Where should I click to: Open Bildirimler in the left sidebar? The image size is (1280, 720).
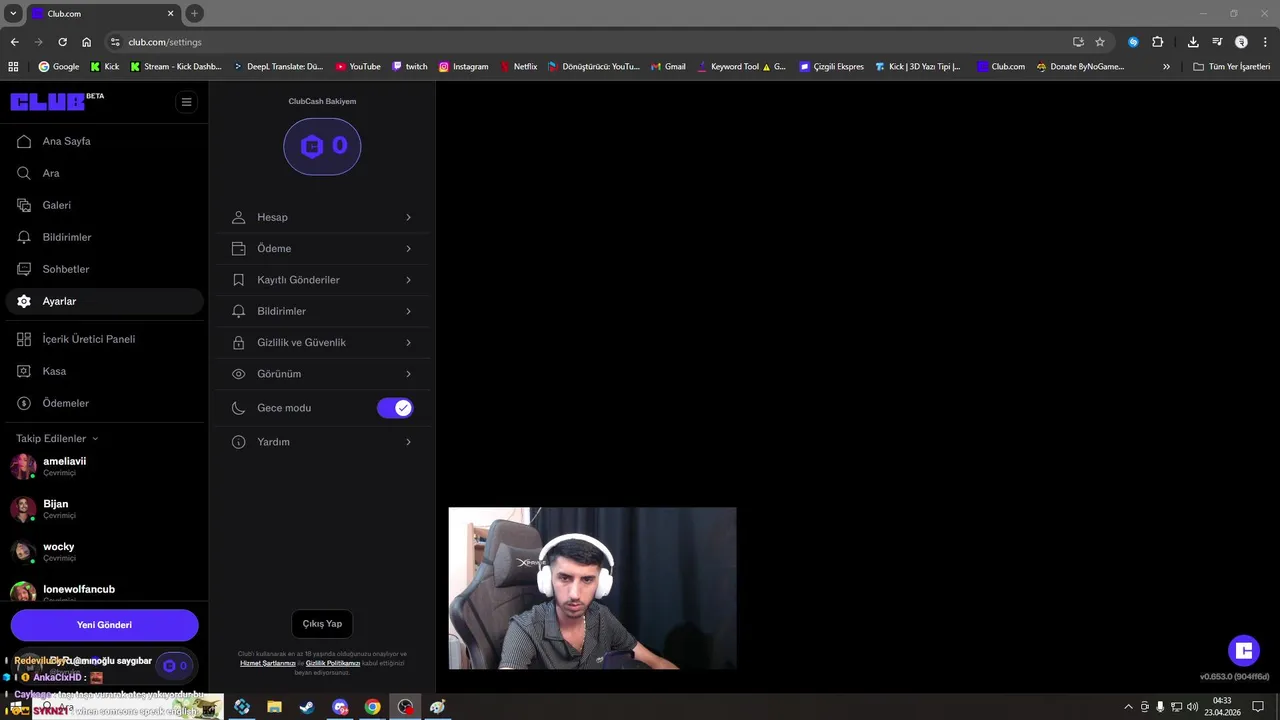click(x=104, y=237)
